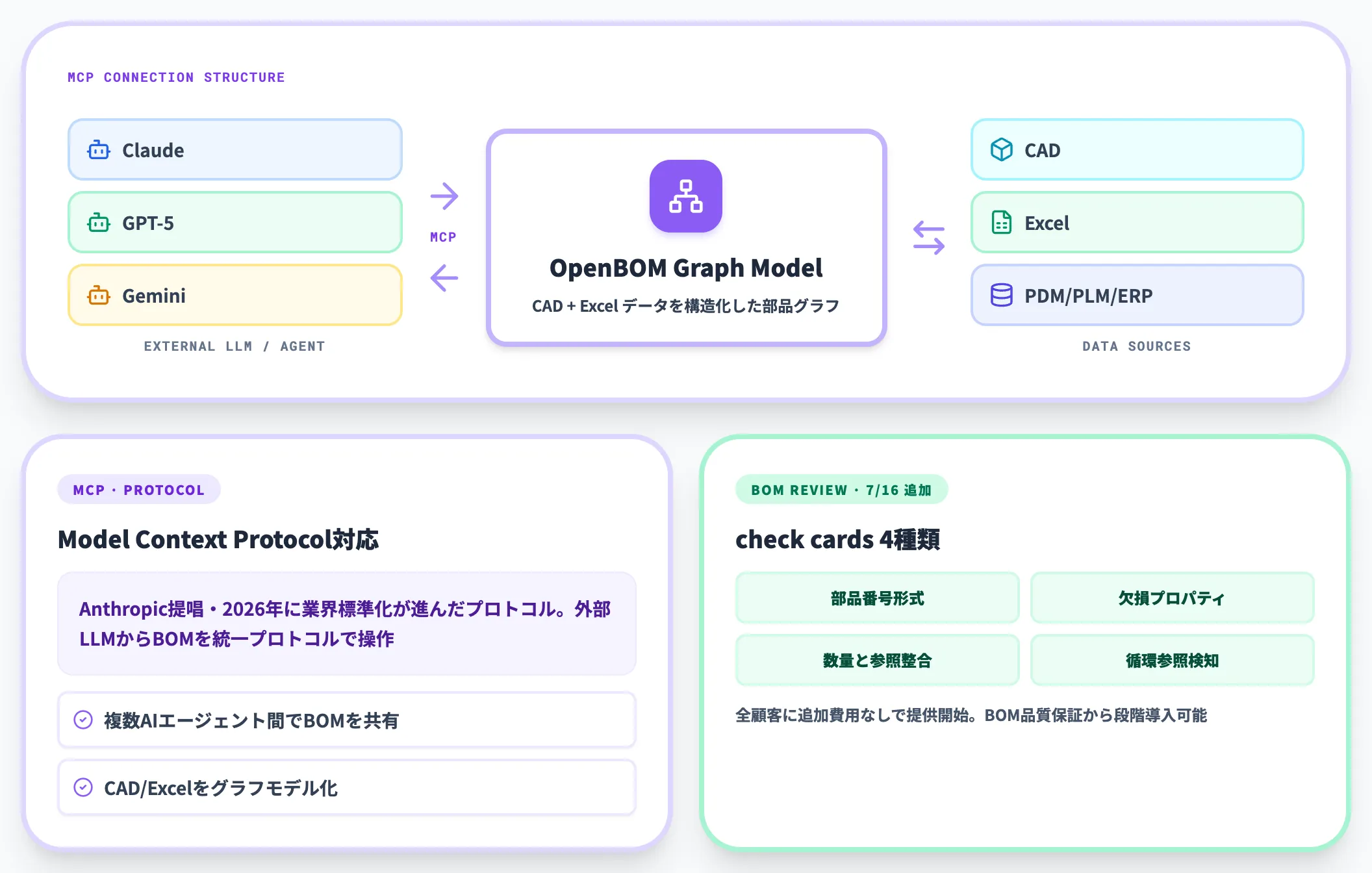Click the MCP · PROTOCOL badge
The width and height of the screenshot is (1372, 873).
point(139,490)
